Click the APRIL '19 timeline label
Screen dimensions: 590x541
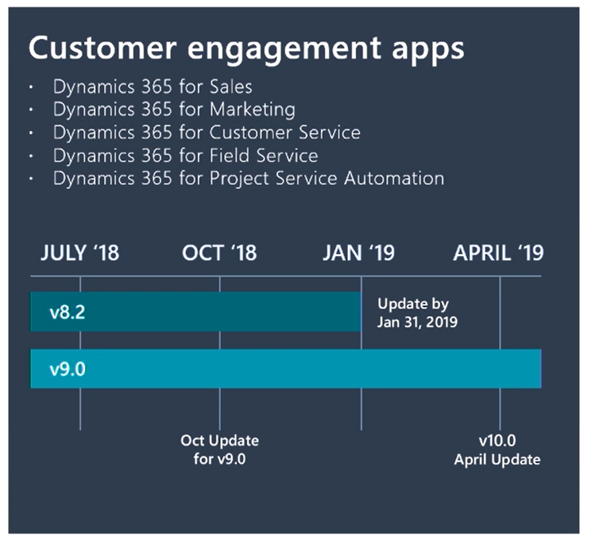pyautogui.click(x=499, y=253)
